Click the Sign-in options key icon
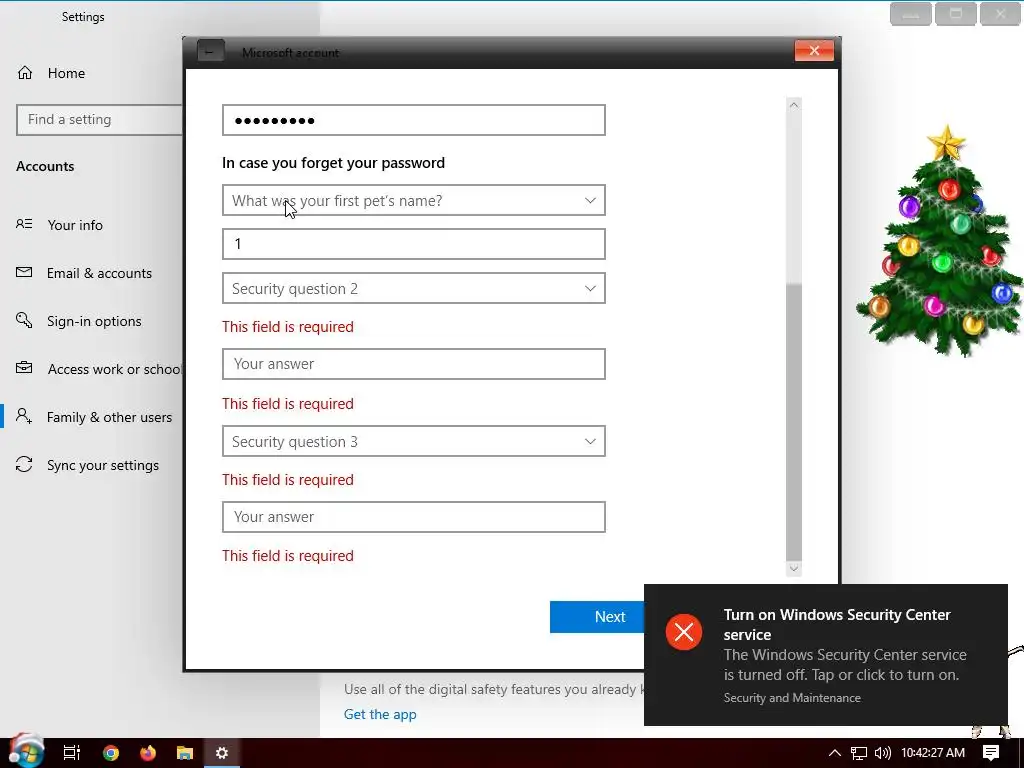The height and width of the screenshot is (768, 1024). pos(24,320)
